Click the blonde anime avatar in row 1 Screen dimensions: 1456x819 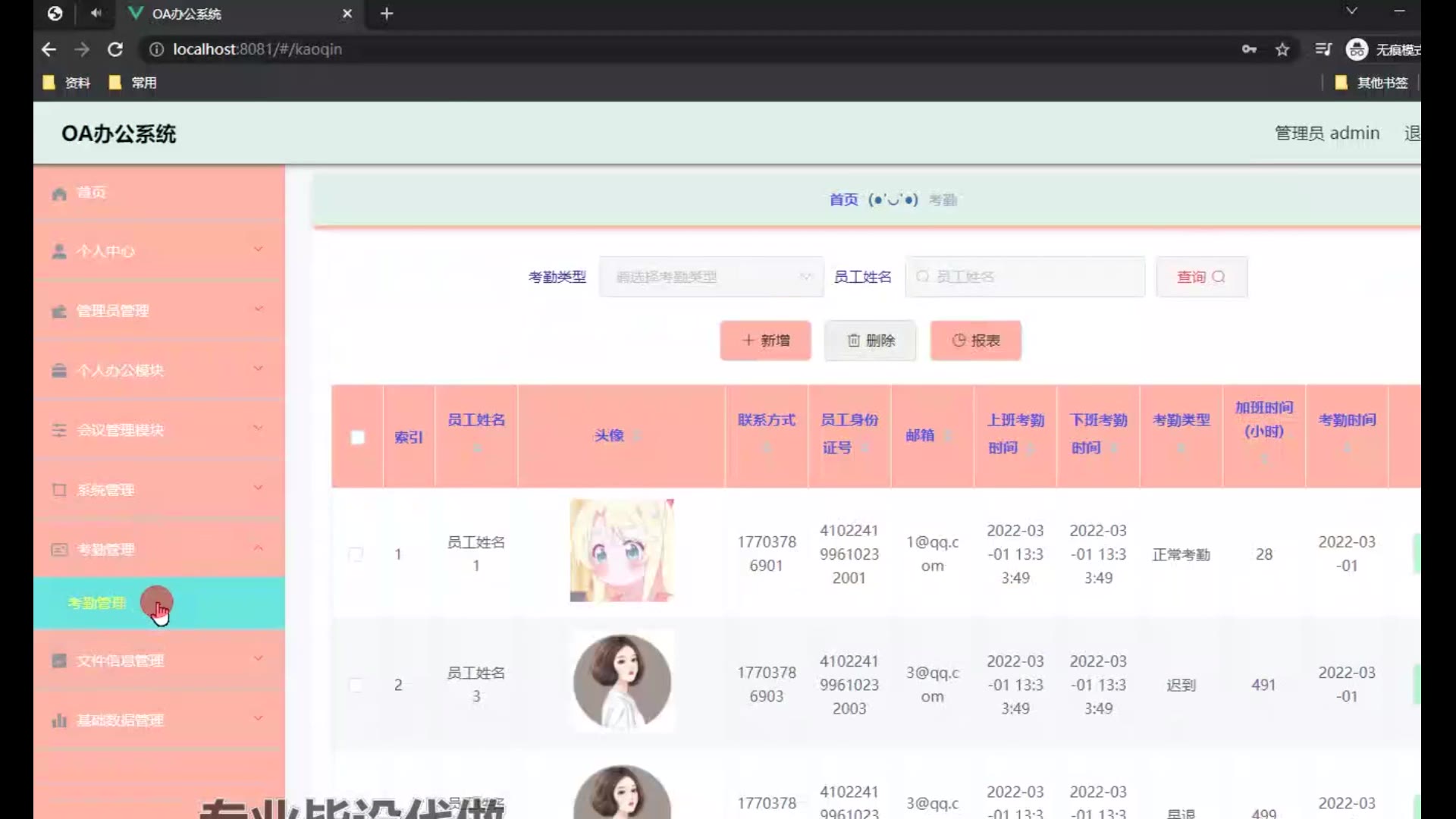[622, 551]
